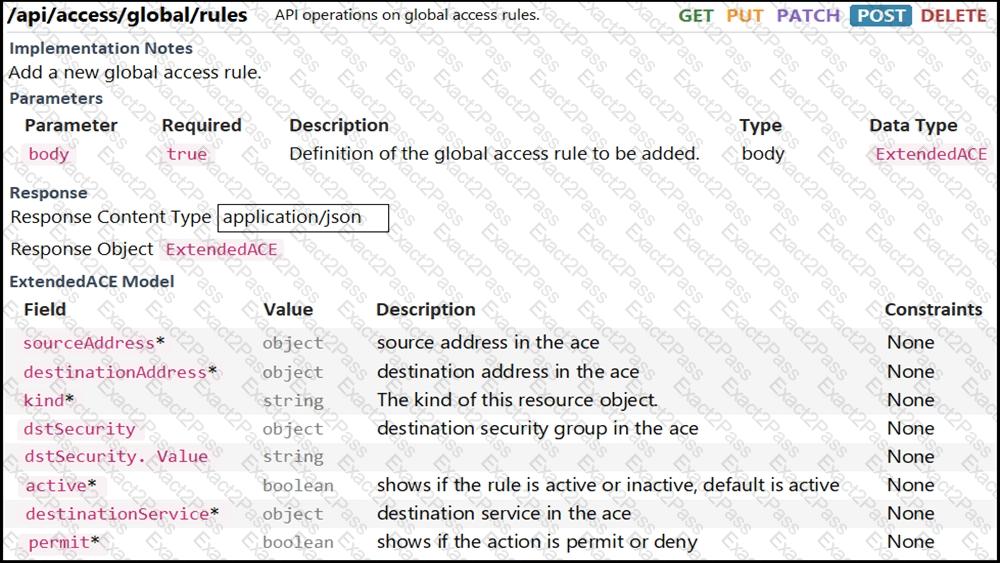The width and height of the screenshot is (1000, 563).
Task: Click the 'Required' column header
Action: pyautogui.click(x=202, y=126)
